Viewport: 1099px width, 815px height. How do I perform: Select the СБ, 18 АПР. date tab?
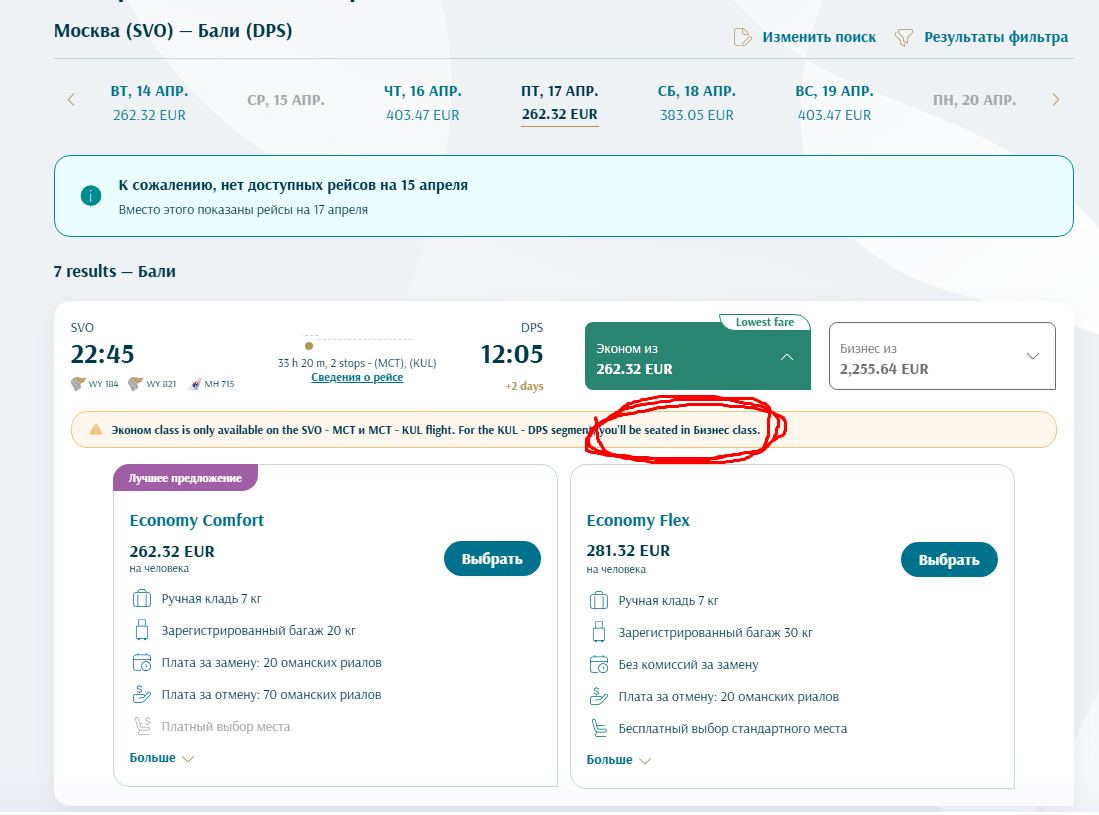point(696,103)
